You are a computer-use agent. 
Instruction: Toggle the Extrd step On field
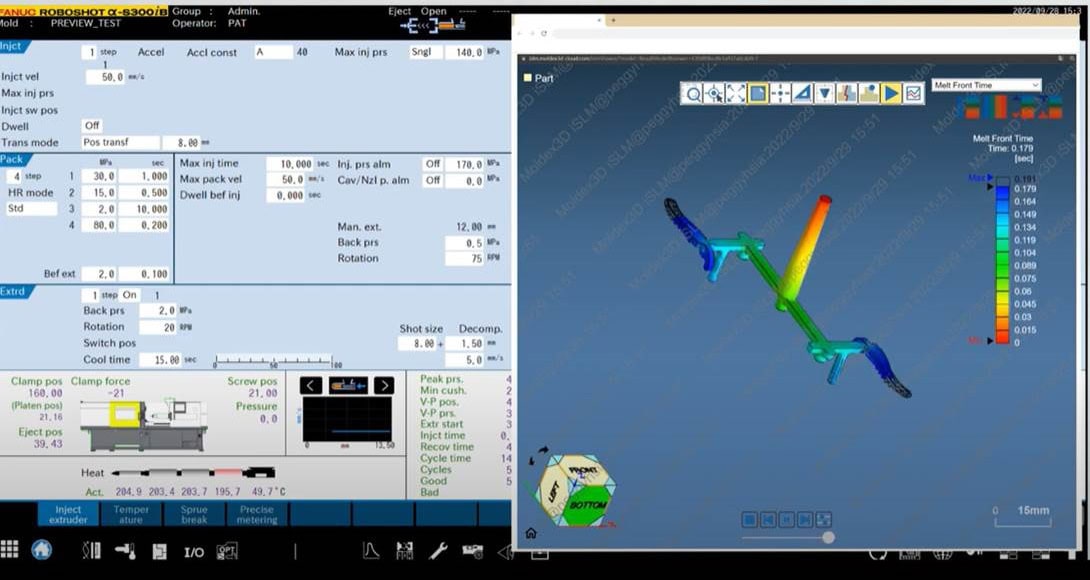[130, 295]
